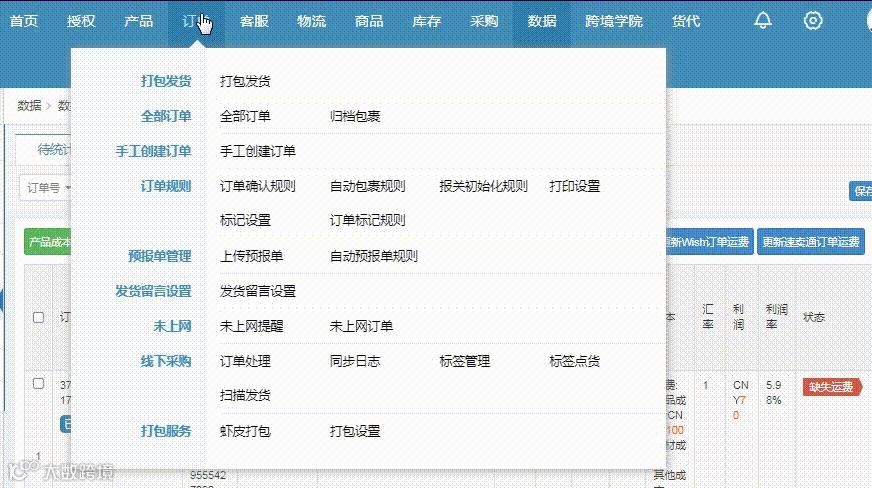Click the 数据 breadcrumb link

(x=29, y=106)
